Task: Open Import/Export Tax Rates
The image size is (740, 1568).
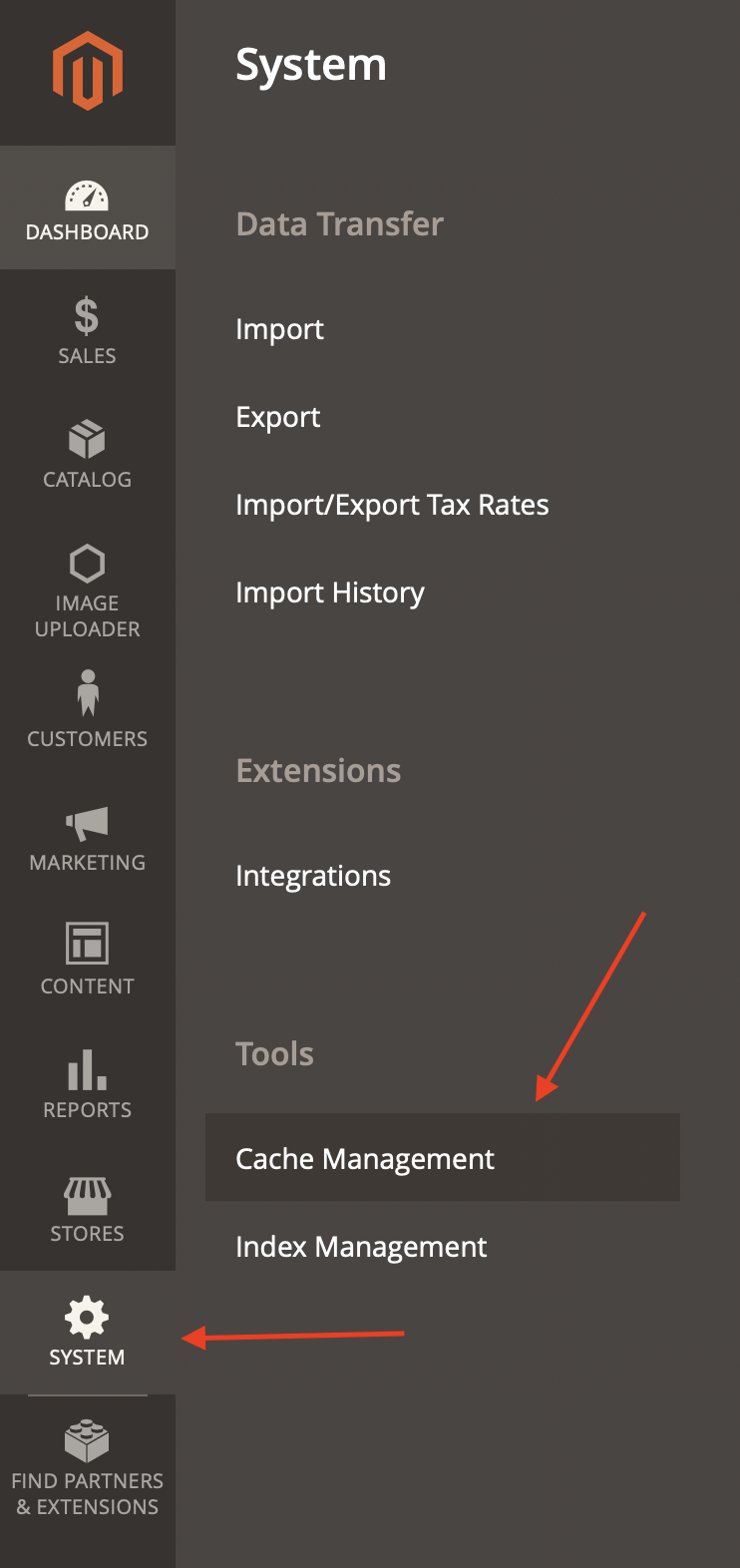Action: click(391, 505)
